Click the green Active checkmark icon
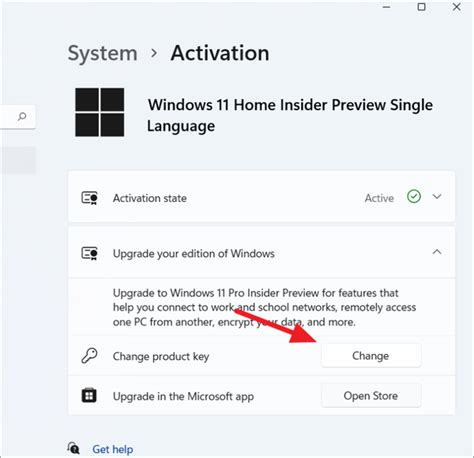This screenshot has height=458, width=474. pyautogui.click(x=414, y=196)
